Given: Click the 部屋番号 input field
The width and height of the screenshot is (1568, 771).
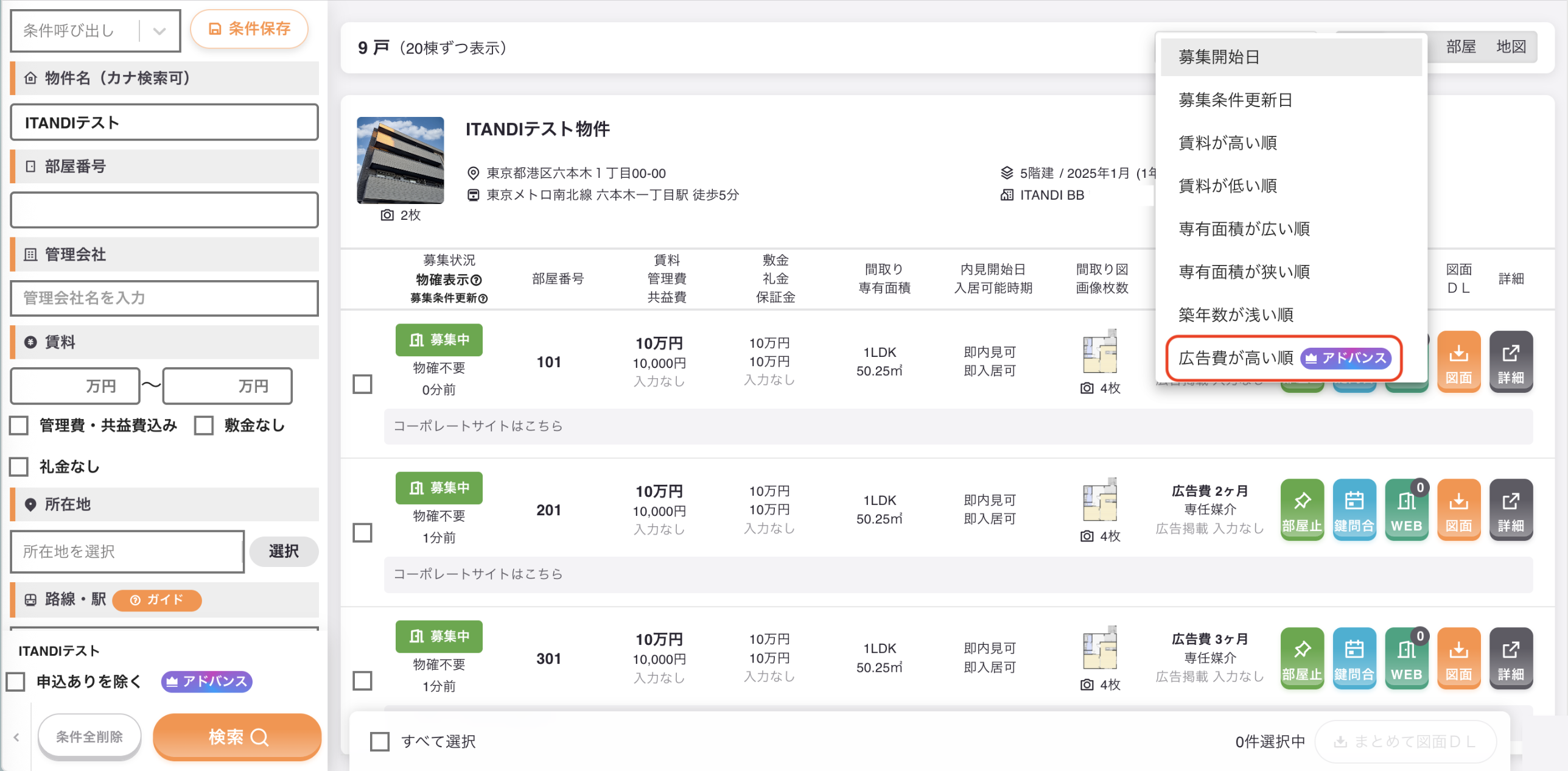Looking at the screenshot, I should [164, 210].
